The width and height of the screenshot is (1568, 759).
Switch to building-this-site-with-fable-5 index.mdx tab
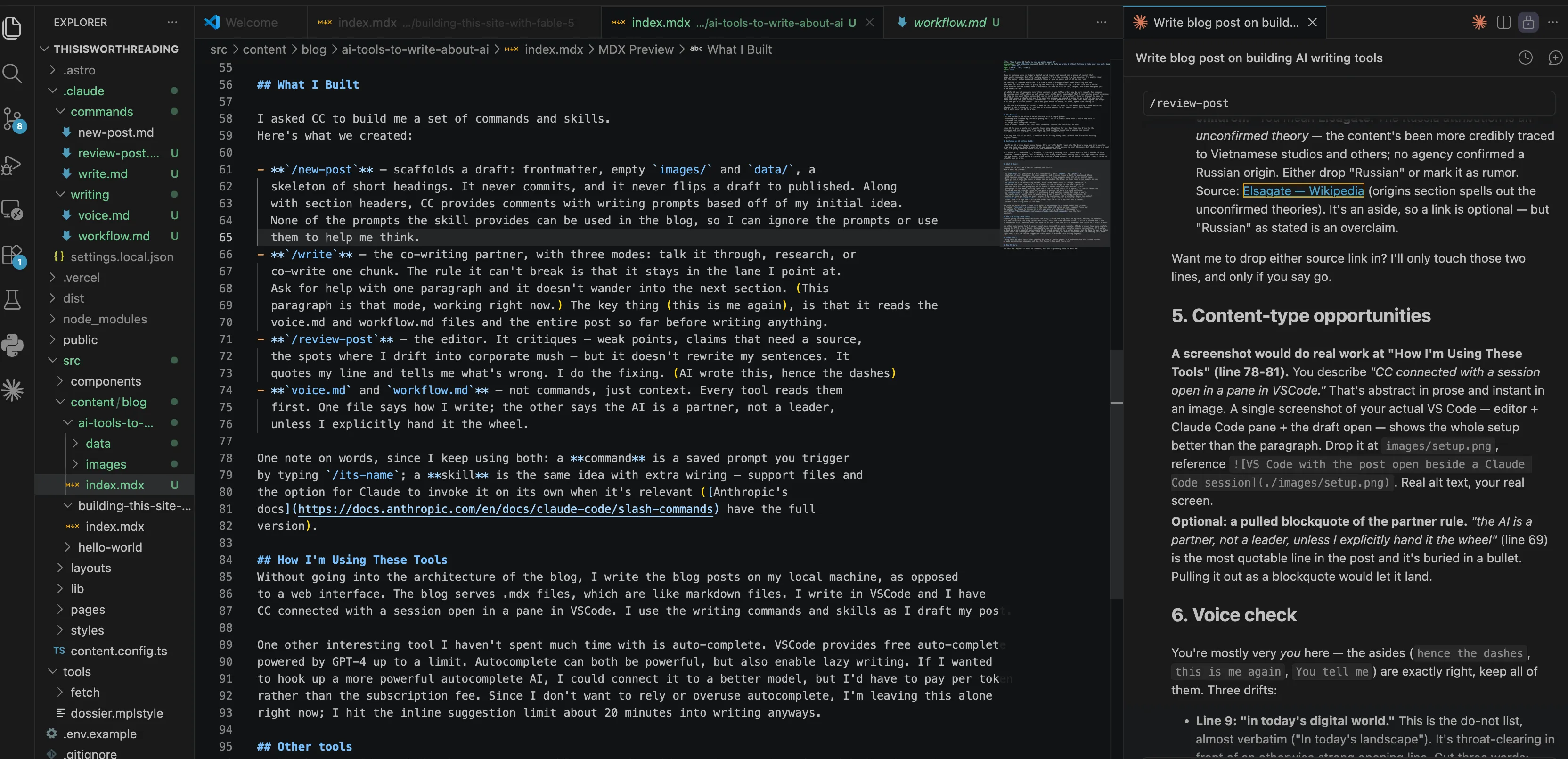(x=453, y=22)
